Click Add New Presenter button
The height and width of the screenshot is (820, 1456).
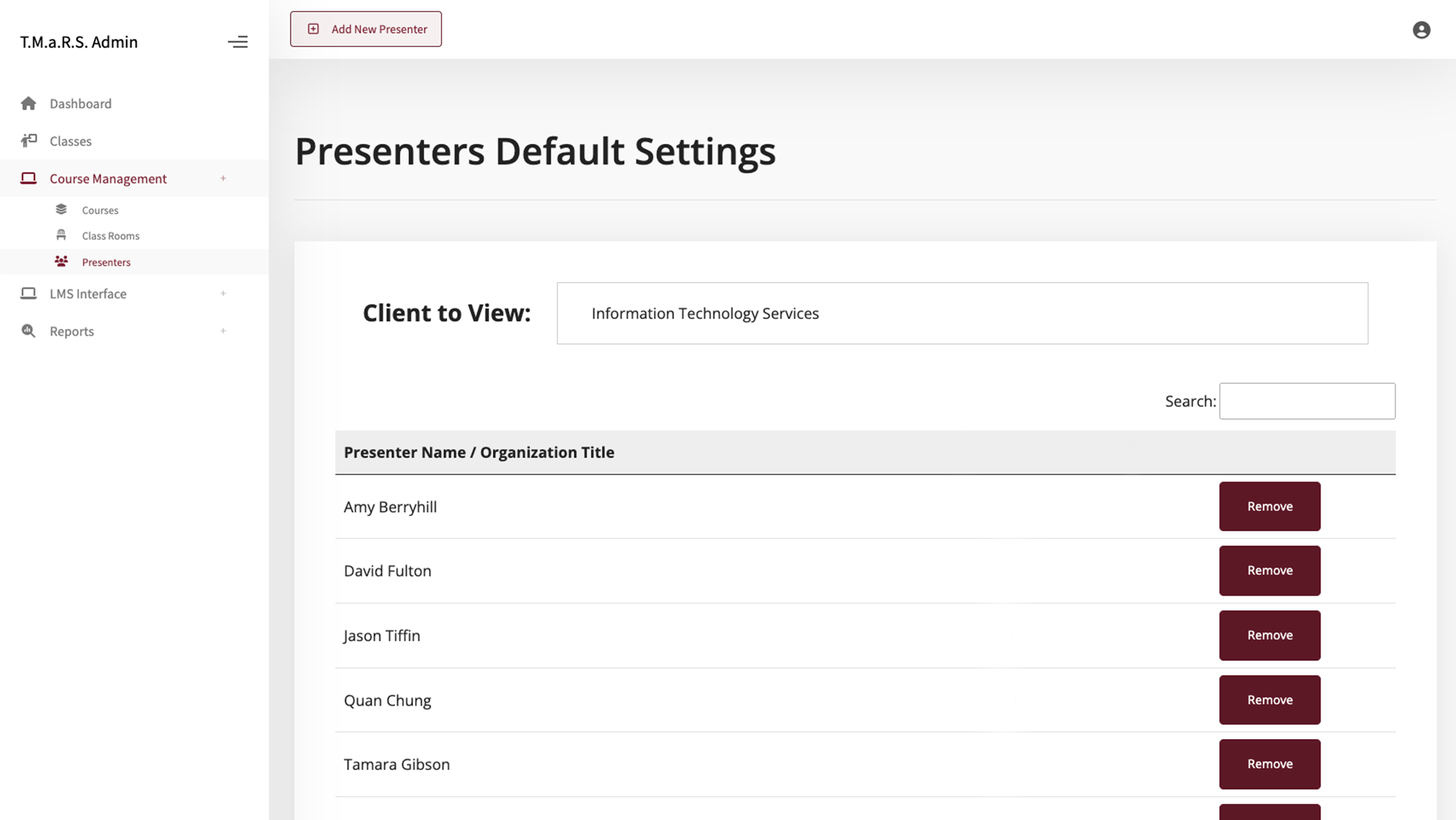pyautogui.click(x=365, y=29)
